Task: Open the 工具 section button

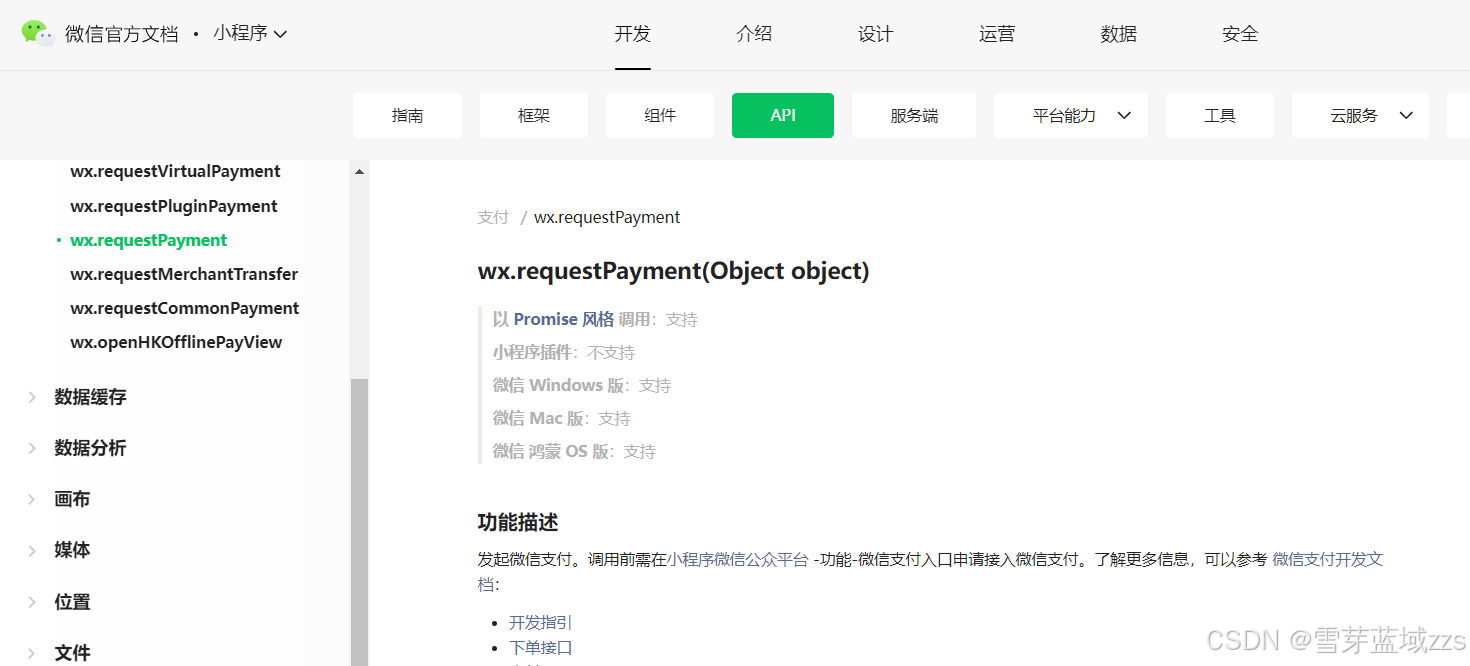Action: pos(1220,116)
